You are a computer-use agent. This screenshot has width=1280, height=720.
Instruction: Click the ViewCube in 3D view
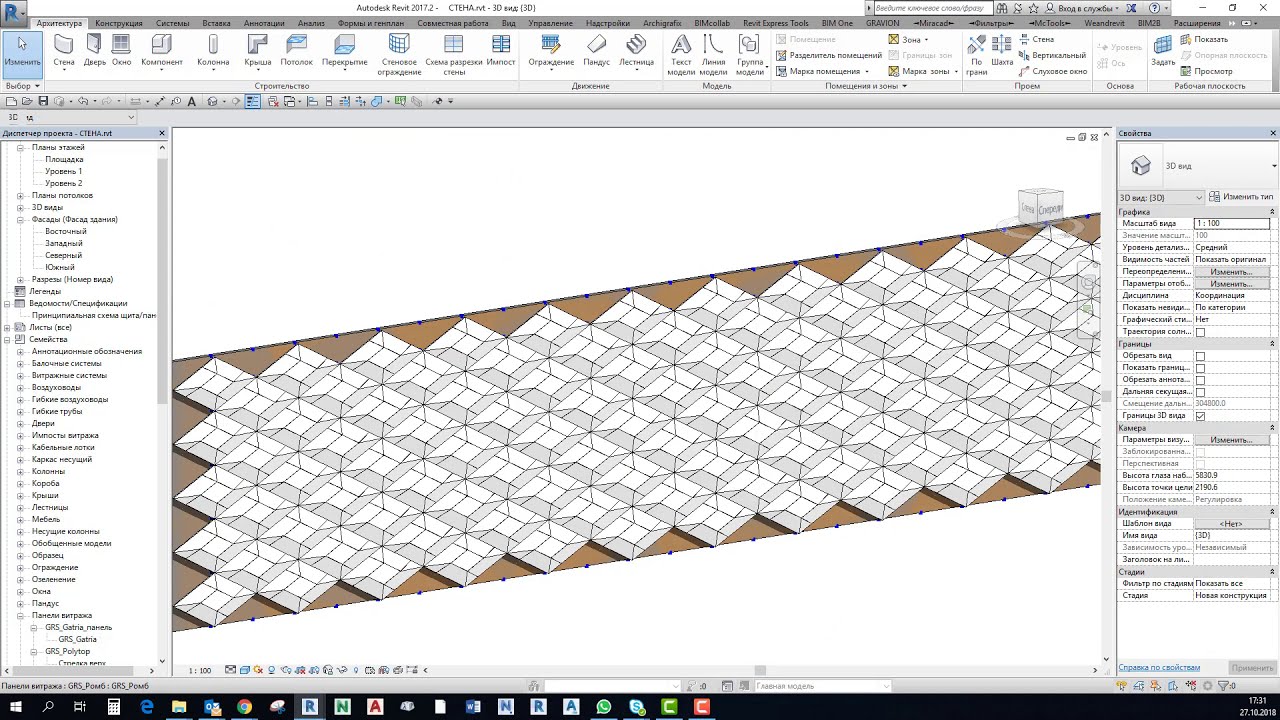(x=1041, y=208)
